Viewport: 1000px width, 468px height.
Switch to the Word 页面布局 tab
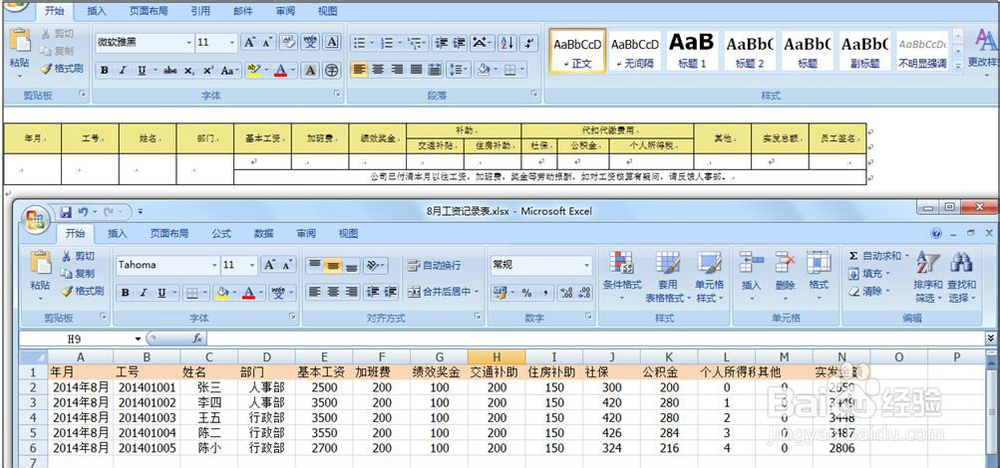click(149, 11)
